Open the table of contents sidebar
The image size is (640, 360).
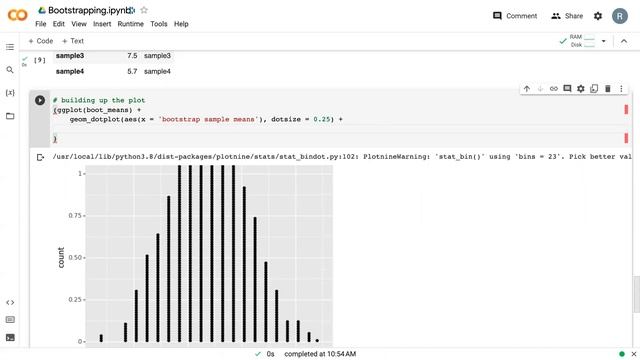click(x=10, y=47)
